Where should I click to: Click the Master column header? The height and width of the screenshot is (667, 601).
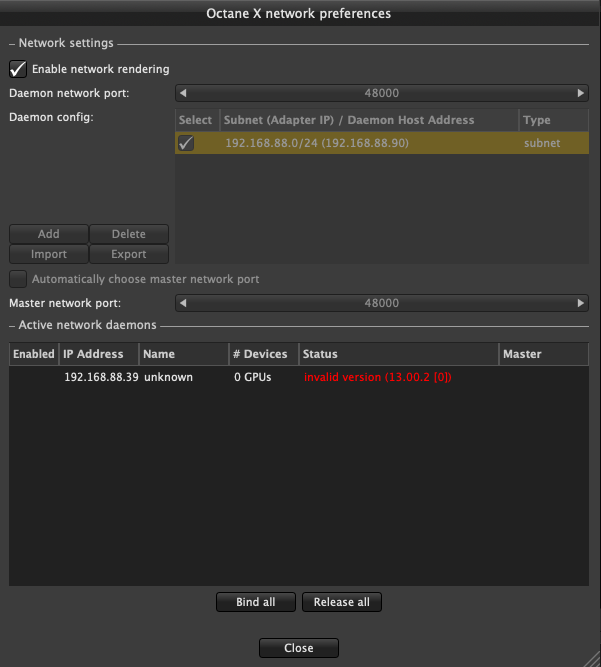pos(544,354)
